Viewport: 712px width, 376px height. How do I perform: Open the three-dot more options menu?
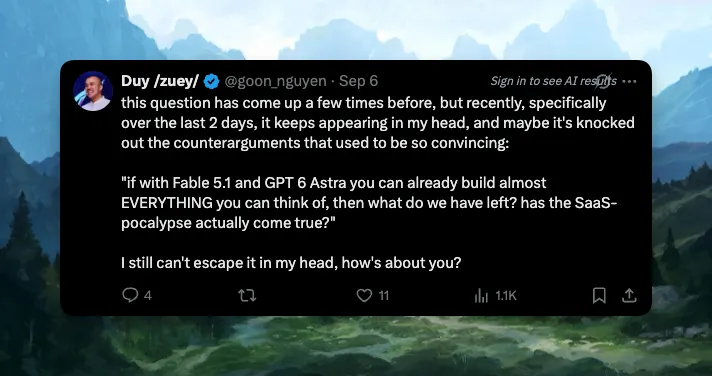coord(629,82)
